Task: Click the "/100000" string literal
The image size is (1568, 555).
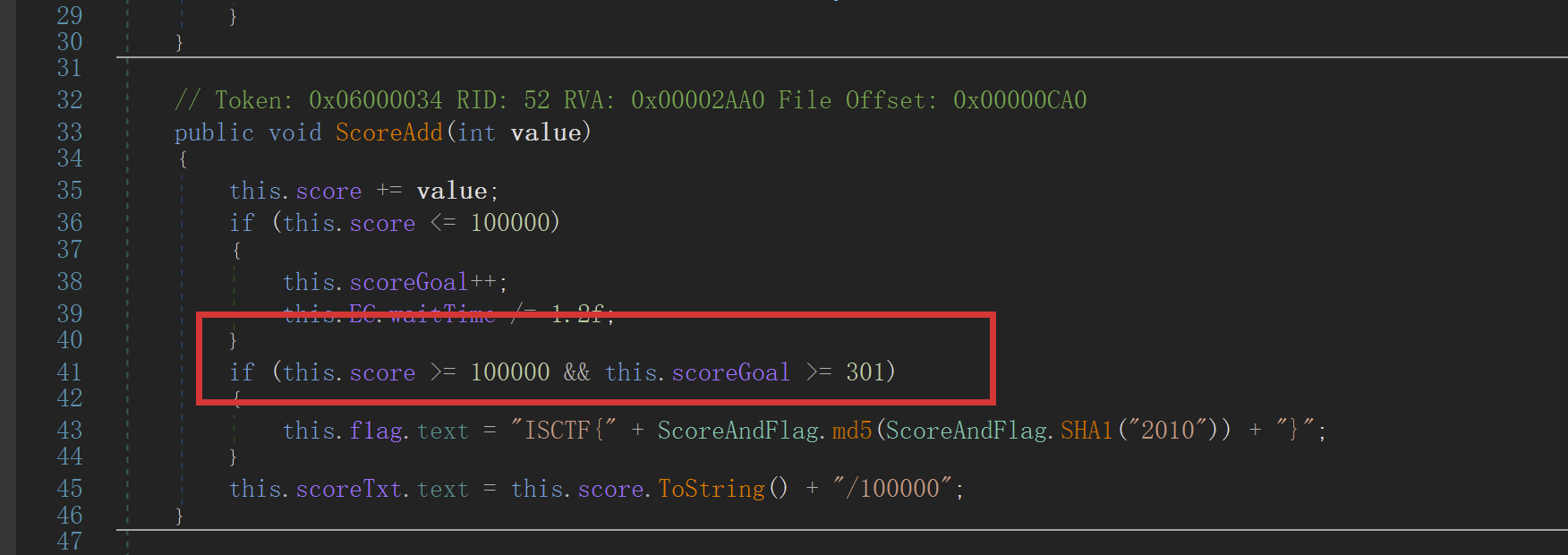Action: point(892,489)
